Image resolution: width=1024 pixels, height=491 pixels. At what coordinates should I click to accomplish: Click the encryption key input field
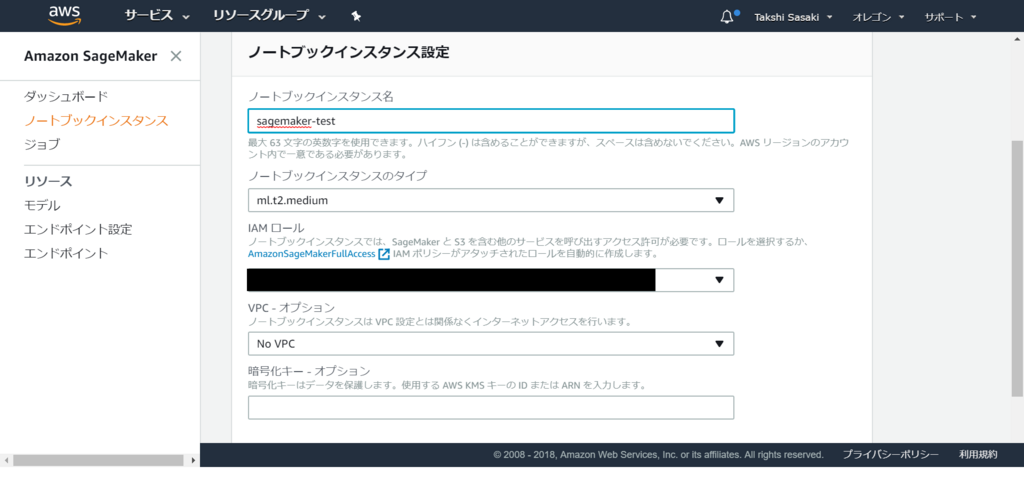point(491,407)
